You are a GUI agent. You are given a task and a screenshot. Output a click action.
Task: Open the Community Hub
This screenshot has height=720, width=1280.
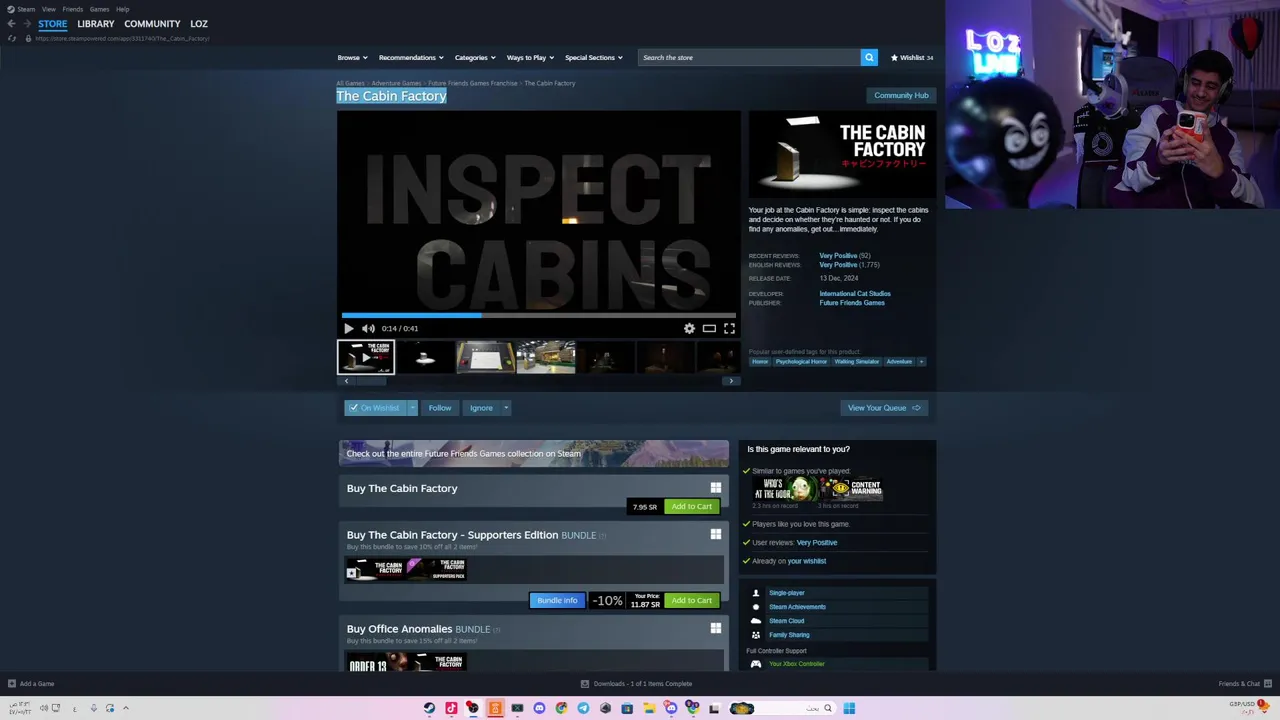coord(901,95)
